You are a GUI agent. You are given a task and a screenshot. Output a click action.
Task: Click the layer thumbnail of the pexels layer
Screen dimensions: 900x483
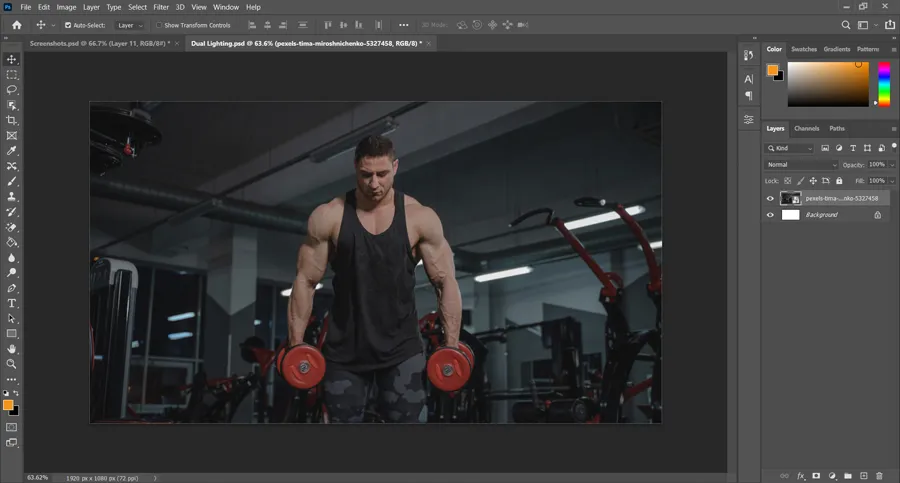click(x=790, y=199)
